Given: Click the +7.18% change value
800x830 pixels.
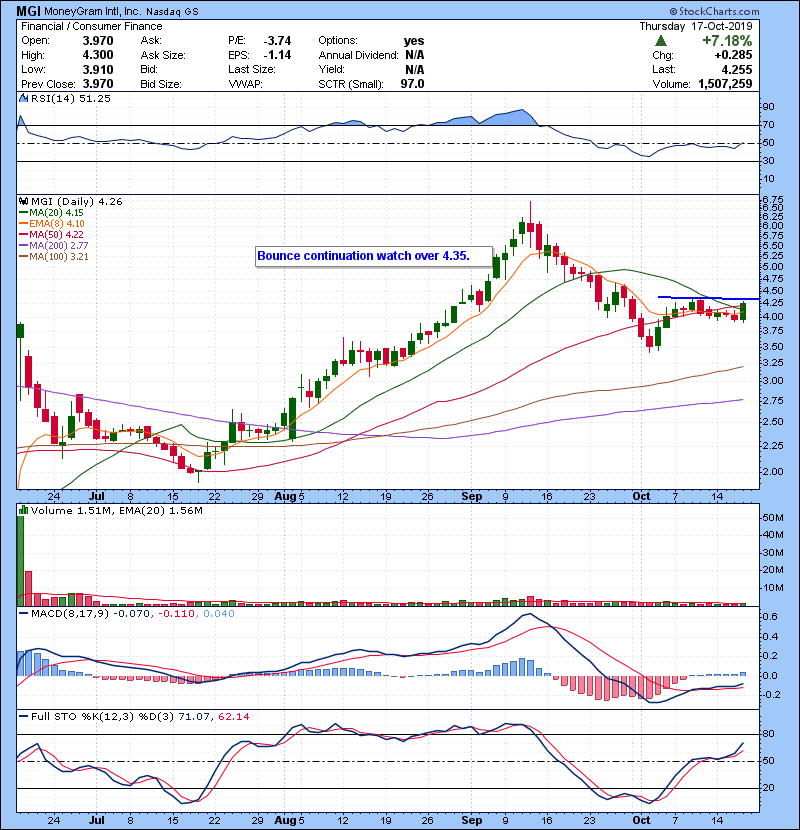Looking at the screenshot, I should [x=727, y=41].
